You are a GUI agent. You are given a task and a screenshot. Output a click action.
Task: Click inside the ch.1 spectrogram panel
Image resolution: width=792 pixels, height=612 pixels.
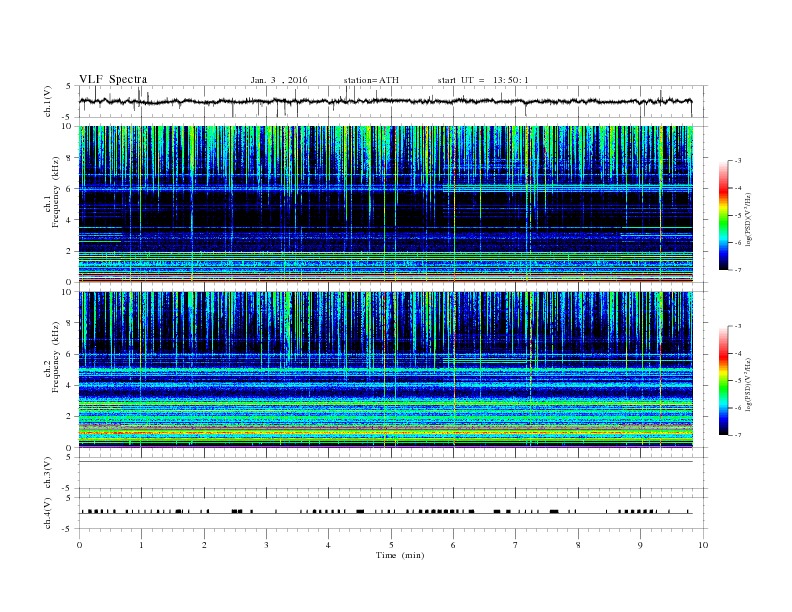pos(386,204)
